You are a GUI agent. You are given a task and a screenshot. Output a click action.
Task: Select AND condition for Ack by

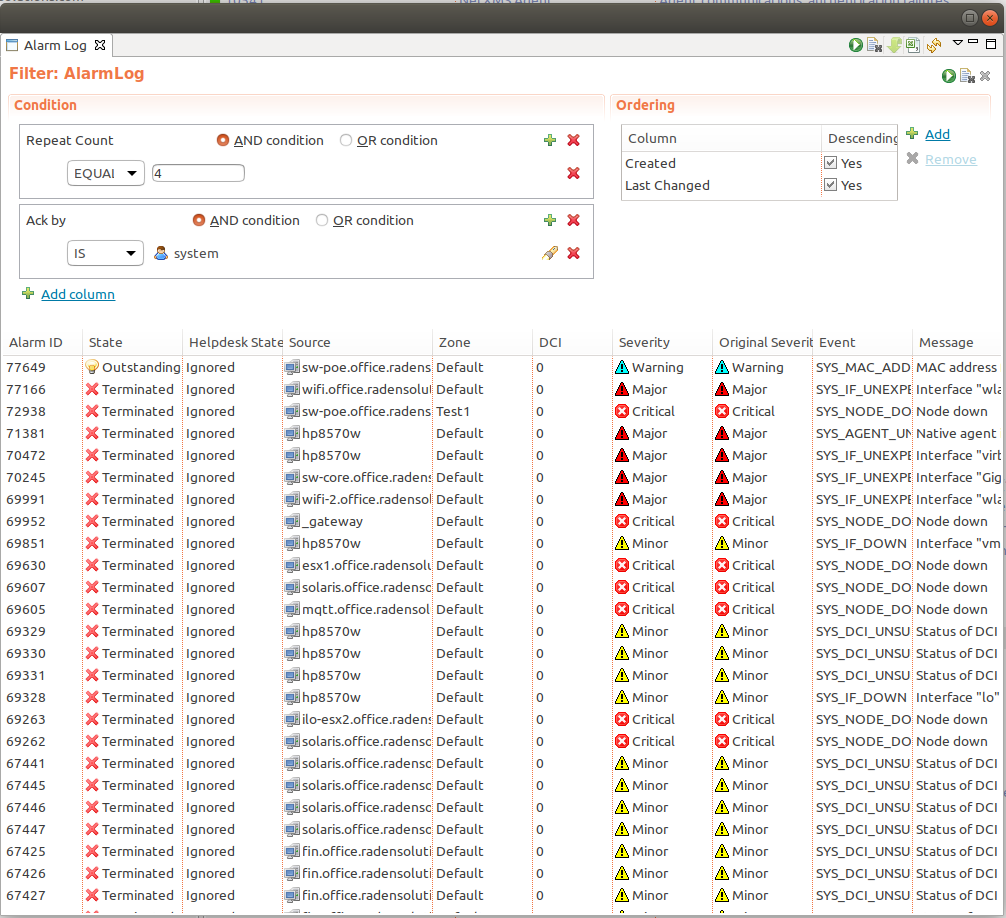199,221
